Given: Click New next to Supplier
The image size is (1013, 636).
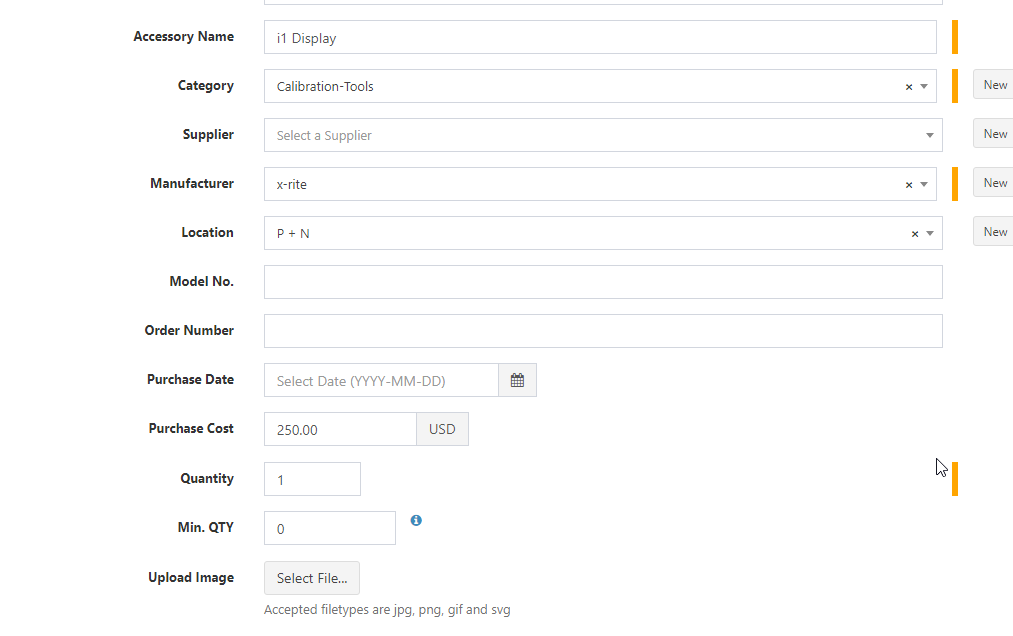Looking at the screenshot, I should 993,133.
